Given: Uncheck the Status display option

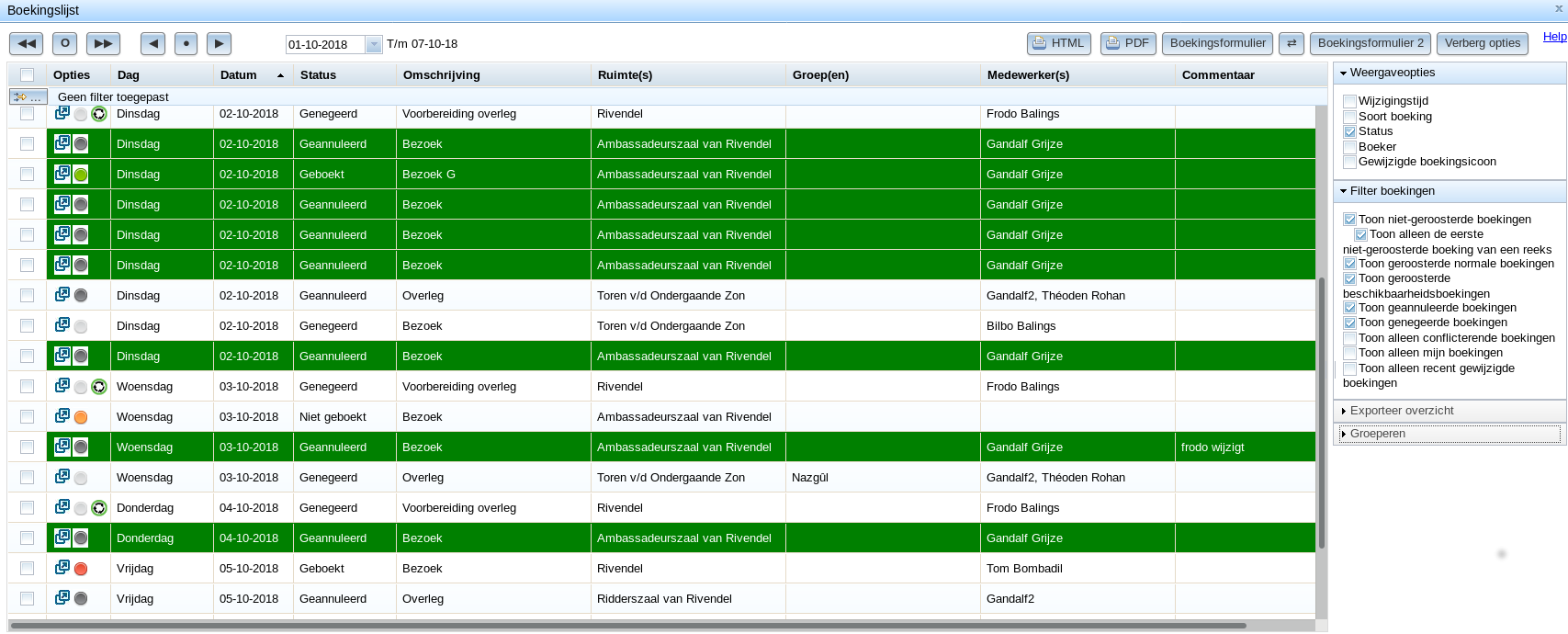Looking at the screenshot, I should click(x=1349, y=131).
